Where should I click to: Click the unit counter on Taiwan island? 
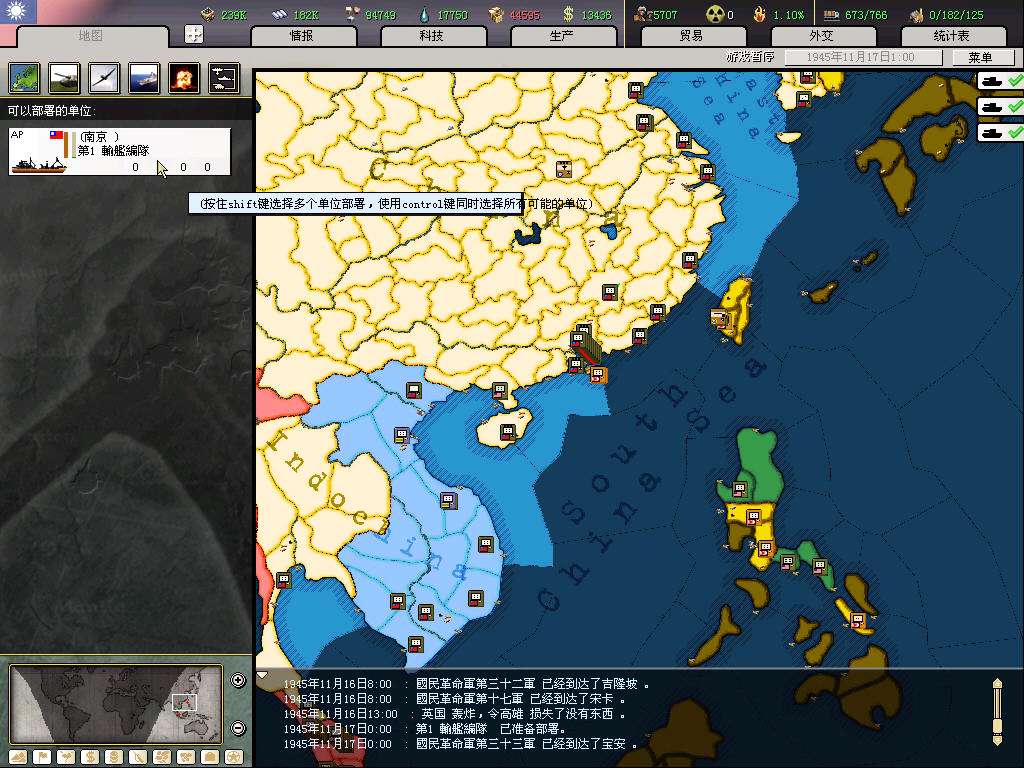click(x=720, y=319)
